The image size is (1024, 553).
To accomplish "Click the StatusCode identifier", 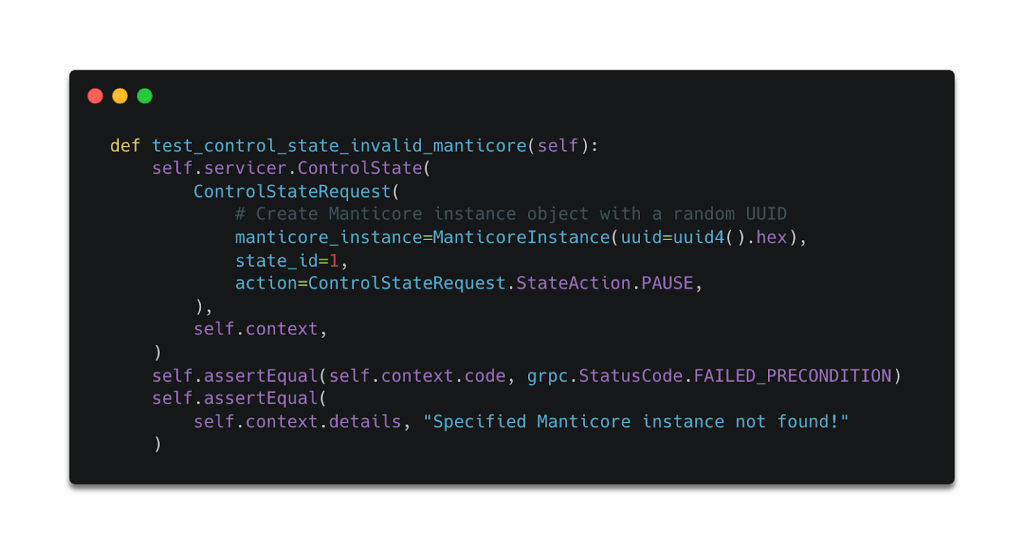I will click(631, 376).
